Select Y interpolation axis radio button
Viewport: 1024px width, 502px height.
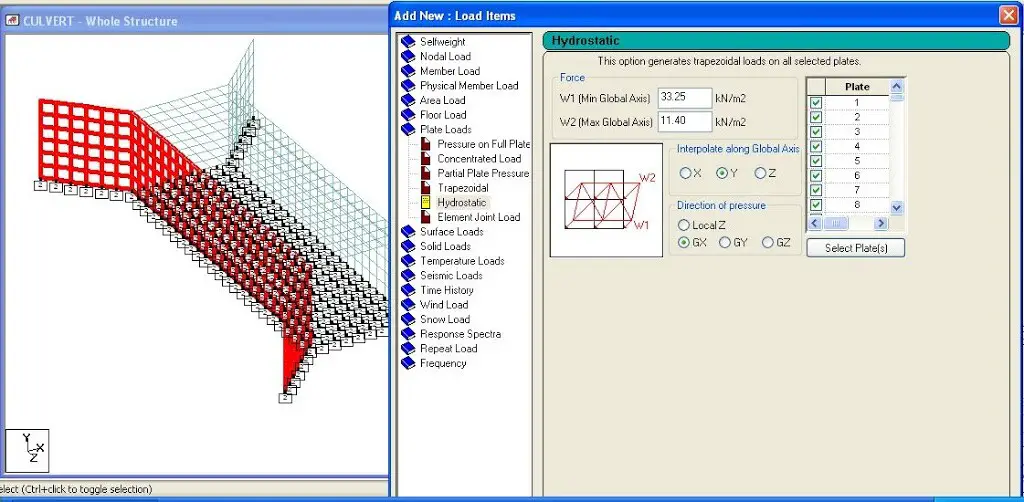pos(722,173)
